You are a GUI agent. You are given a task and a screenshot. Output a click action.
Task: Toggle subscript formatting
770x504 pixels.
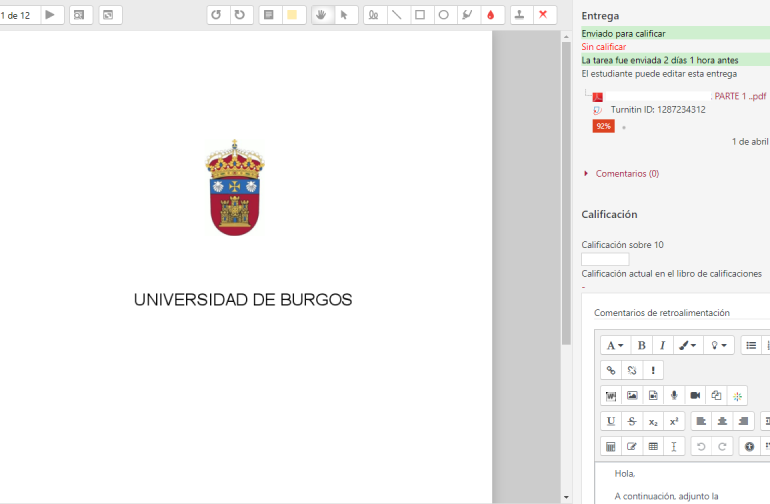point(653,421)
